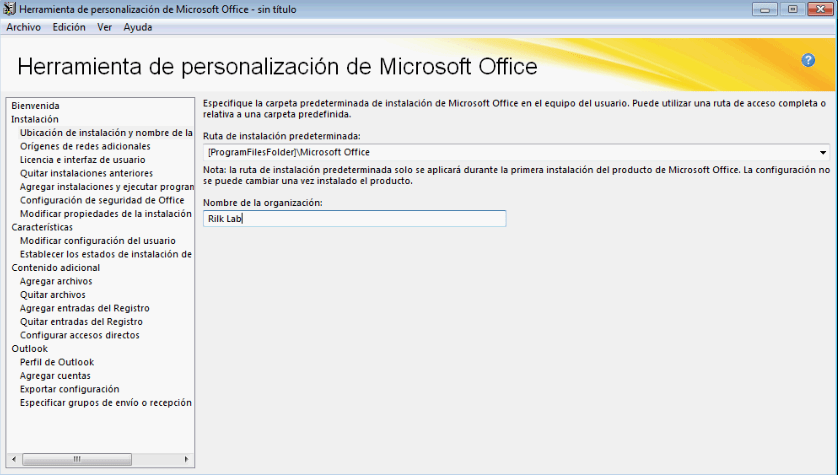
Task: Open the Ver menu
Action: click(104, 27)
